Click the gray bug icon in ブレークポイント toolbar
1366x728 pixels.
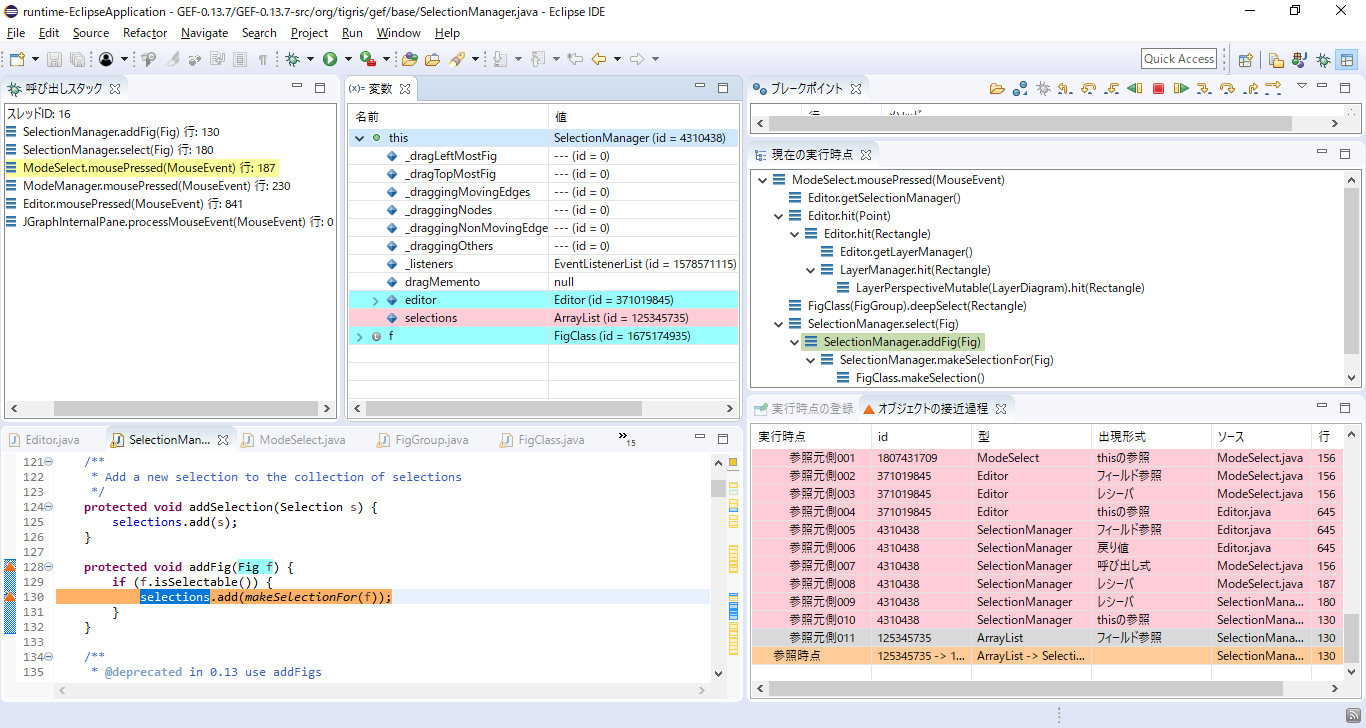1043,88
